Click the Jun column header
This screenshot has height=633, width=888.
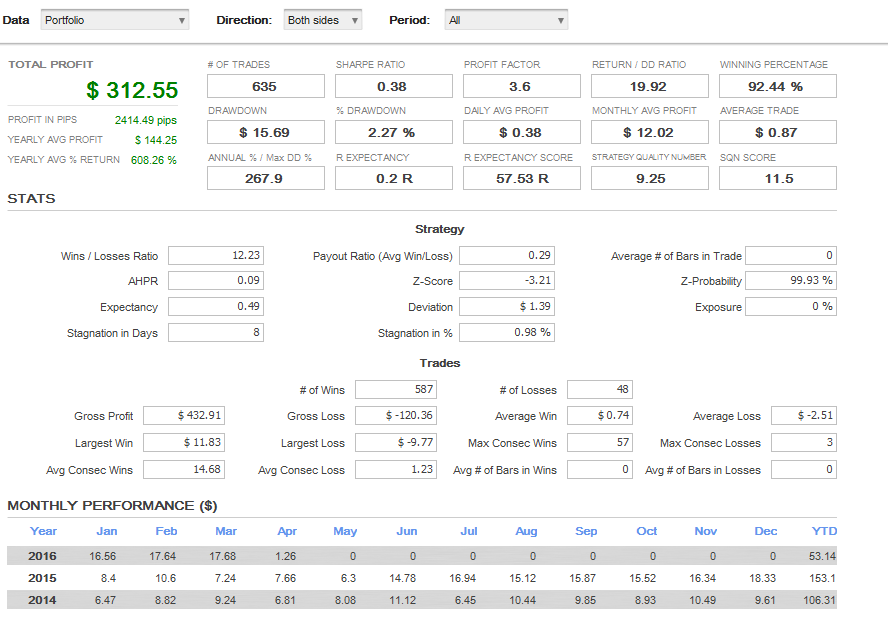[407, 531]
